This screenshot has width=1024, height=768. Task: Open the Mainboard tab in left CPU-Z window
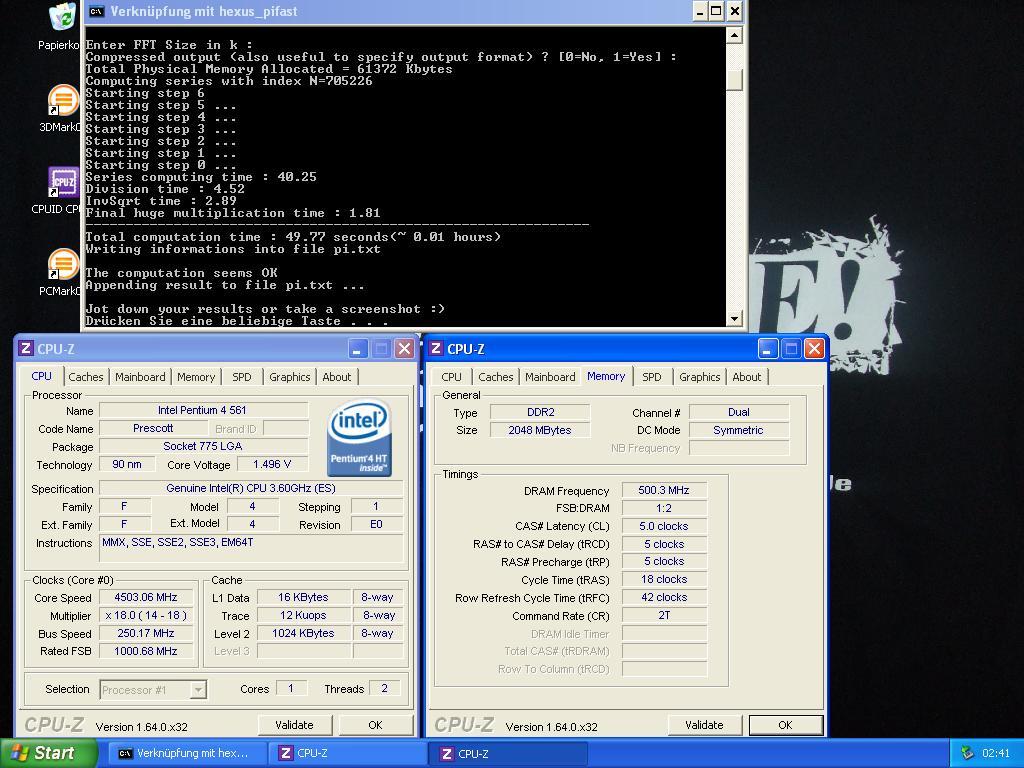tap(140, 377)
